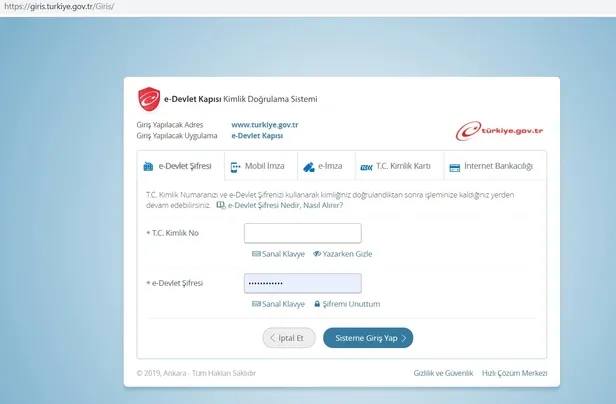Switch to the e-Devlet Şifresi tab
This screenshot has height=404, width=616.
[178, 166]
